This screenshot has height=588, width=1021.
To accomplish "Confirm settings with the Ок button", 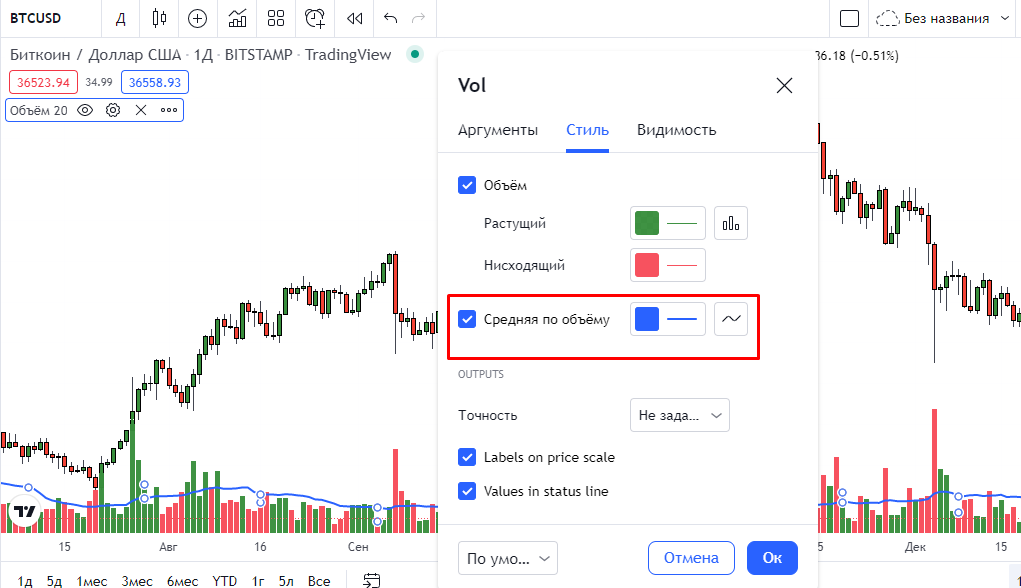I will (772, 558).
